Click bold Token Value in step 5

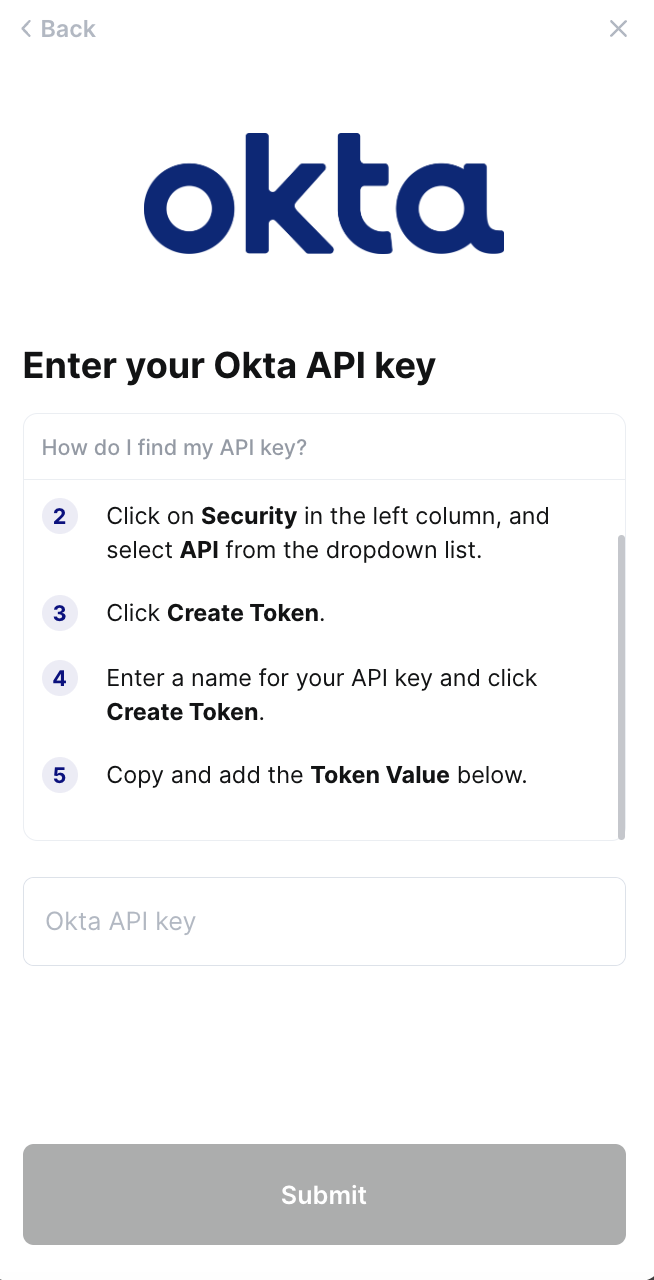(380, 775)
